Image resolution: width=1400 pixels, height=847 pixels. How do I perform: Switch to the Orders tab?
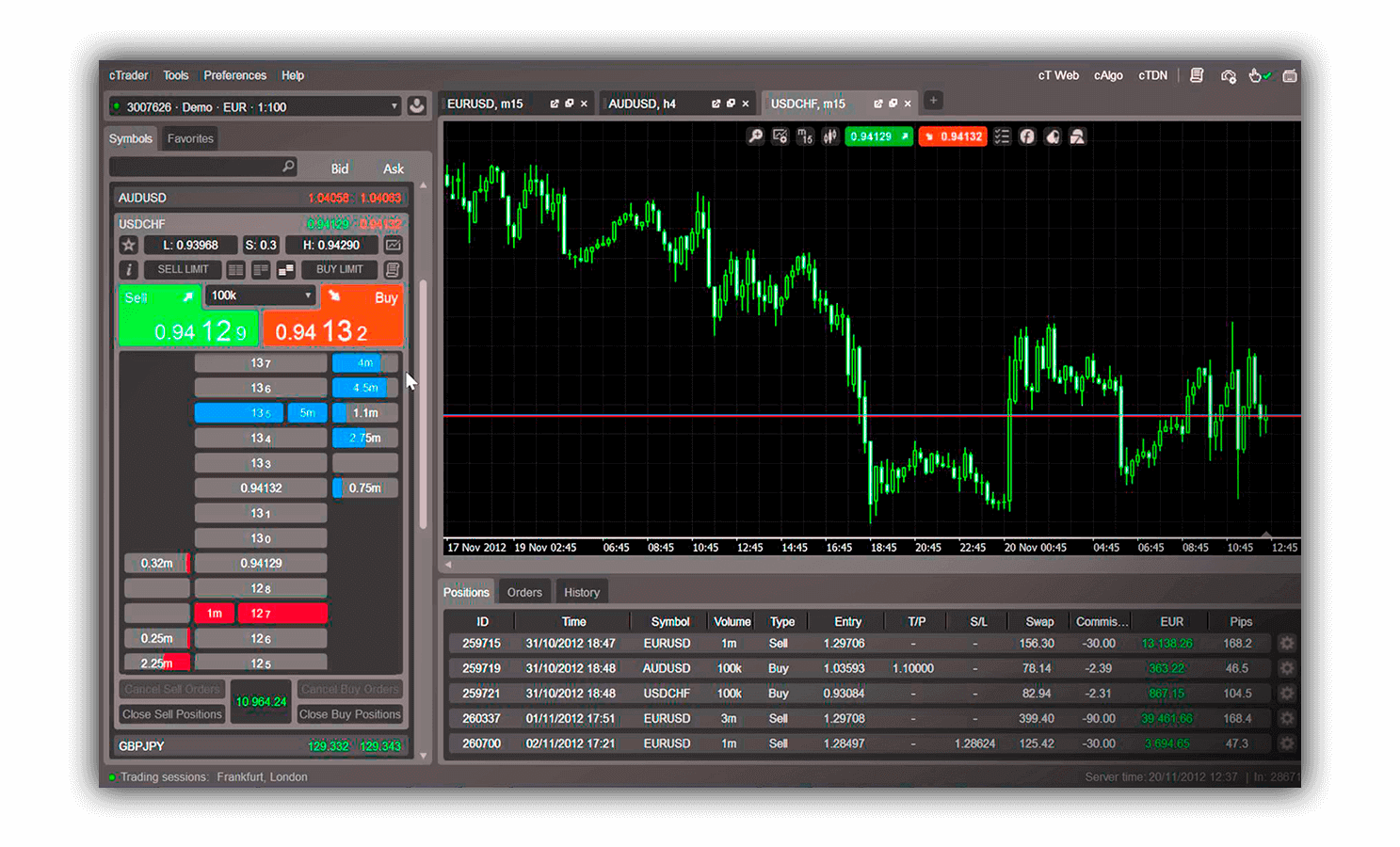524,592
